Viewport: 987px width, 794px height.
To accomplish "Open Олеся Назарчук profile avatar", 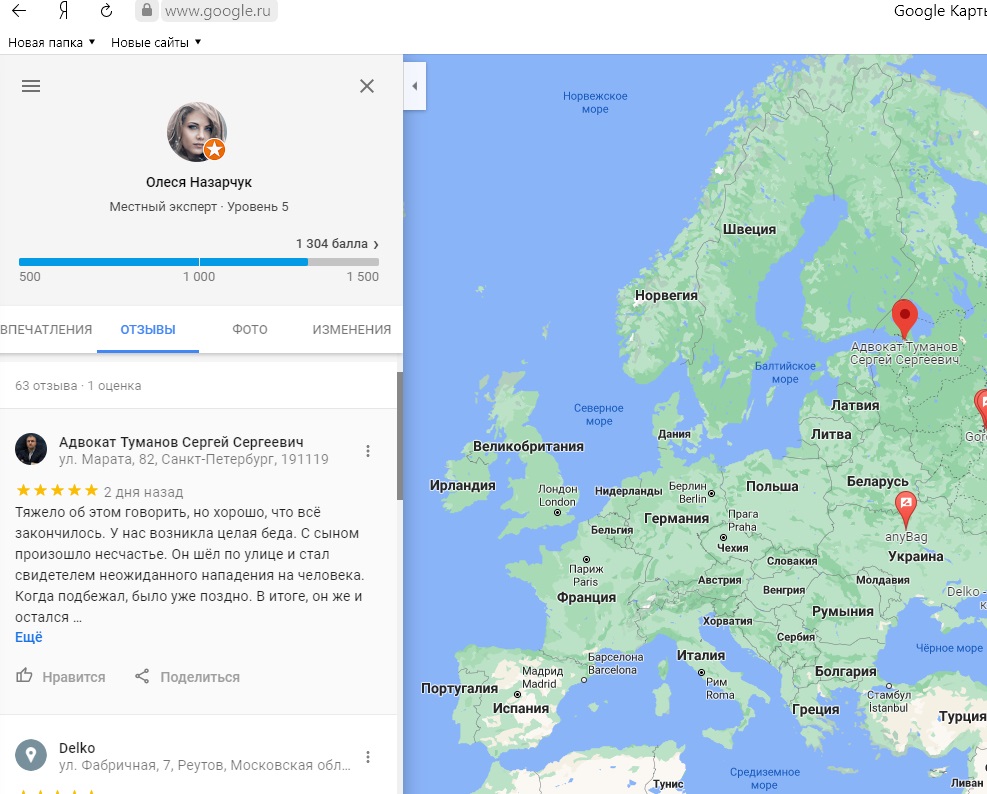I will [197, 132].
